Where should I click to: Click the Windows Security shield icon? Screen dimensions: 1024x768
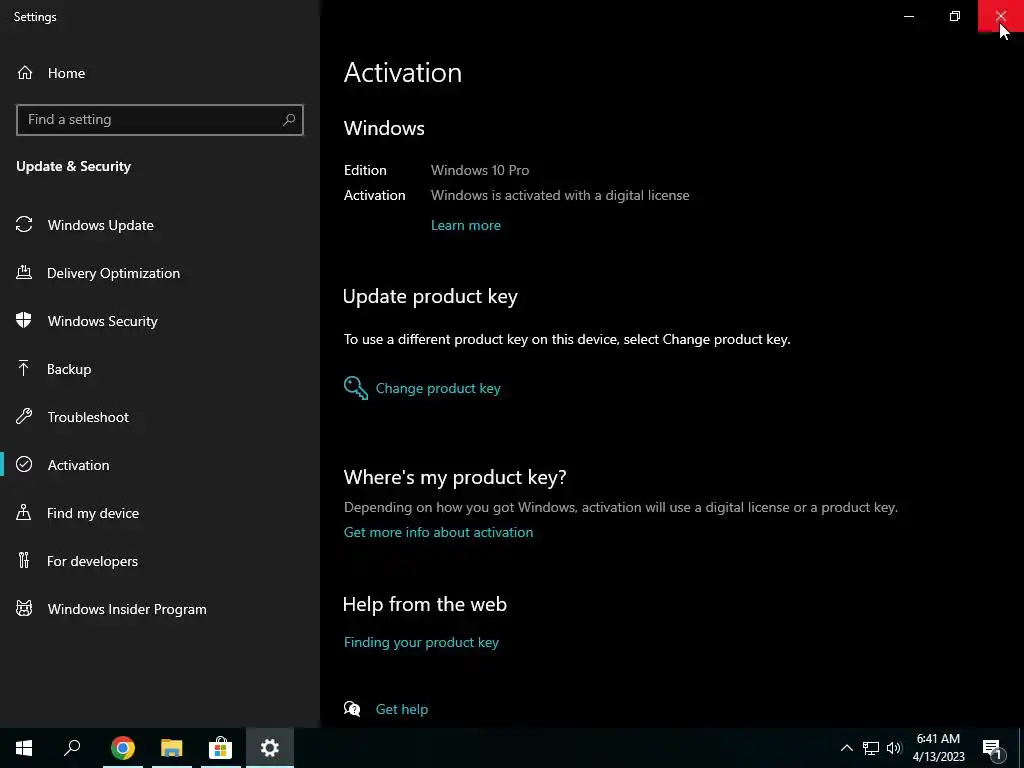24,321
